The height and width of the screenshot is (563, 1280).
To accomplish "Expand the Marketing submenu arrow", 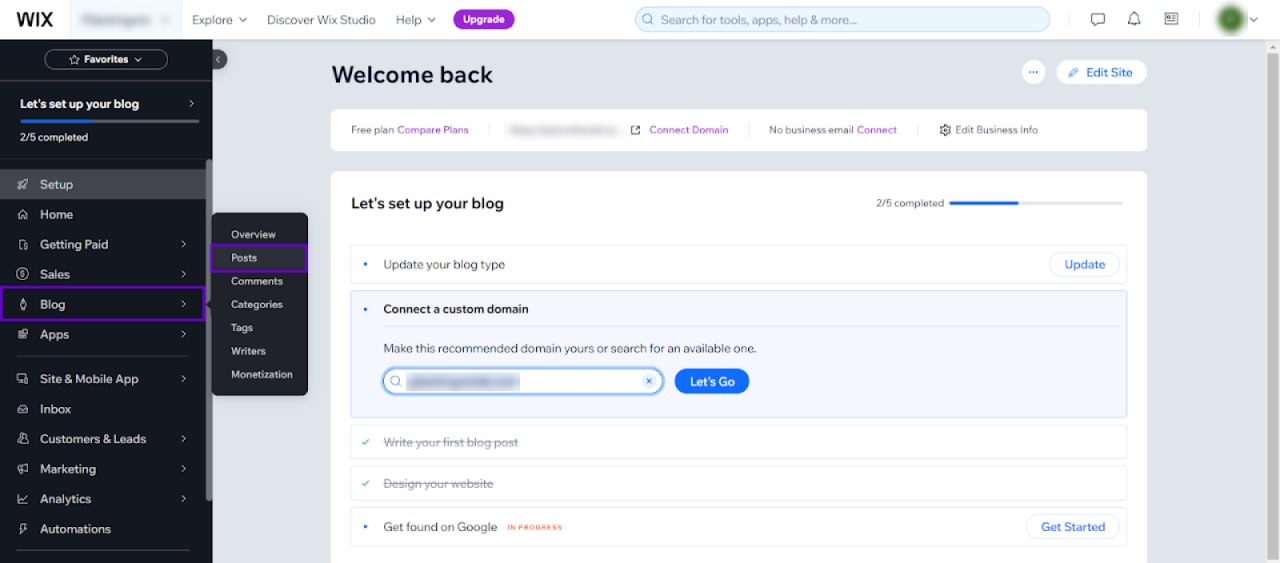I will tap(183, 469).
